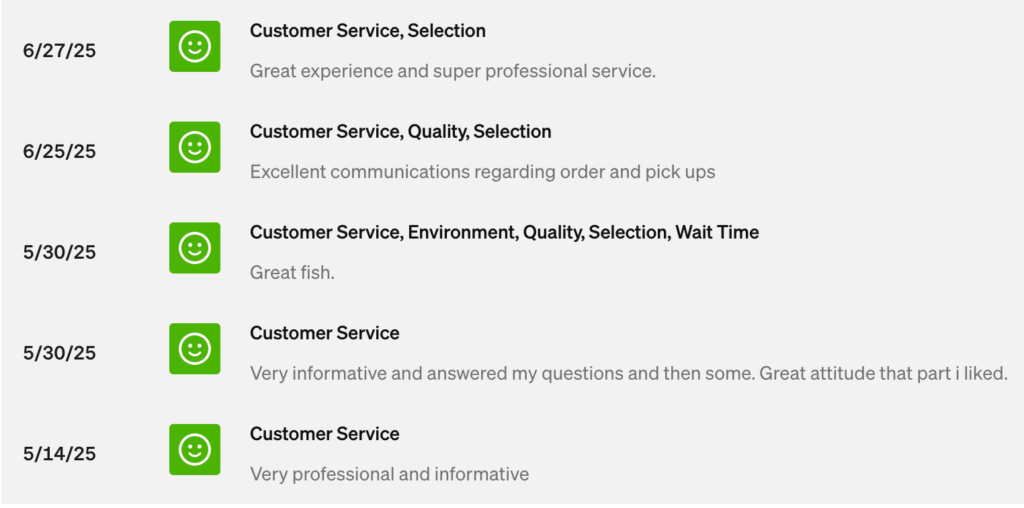Click the 'Customer Service' heading above 'Very professional'

click(x=324, y=434)
